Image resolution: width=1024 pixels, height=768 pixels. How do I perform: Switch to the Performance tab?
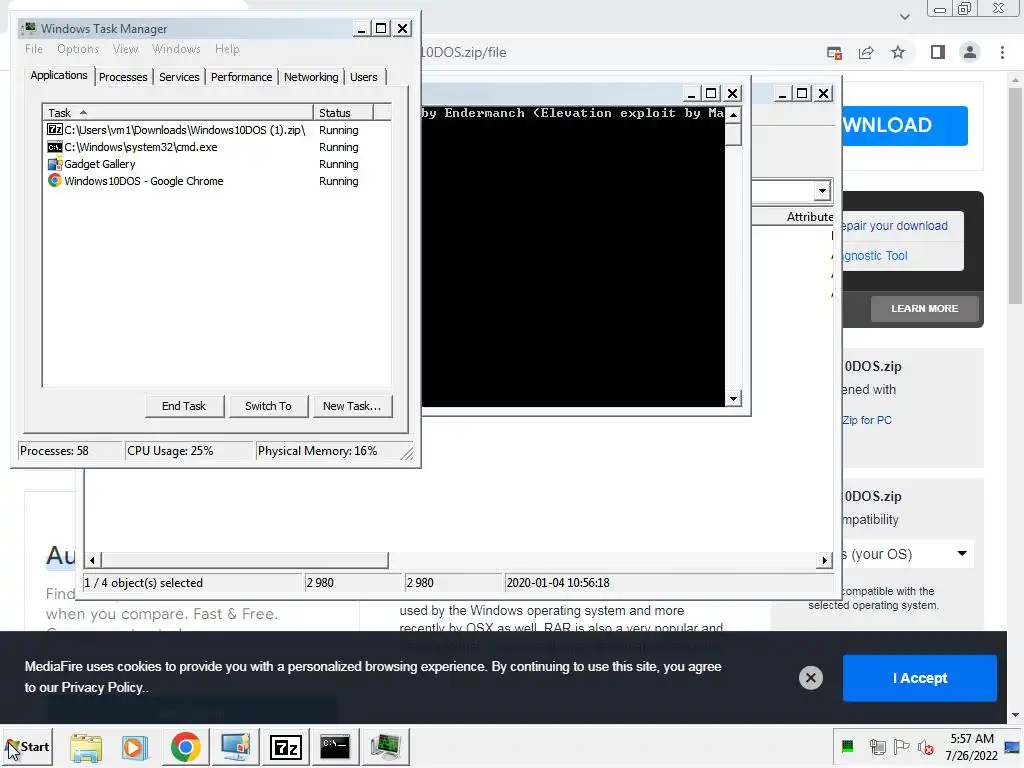[241, 77]
